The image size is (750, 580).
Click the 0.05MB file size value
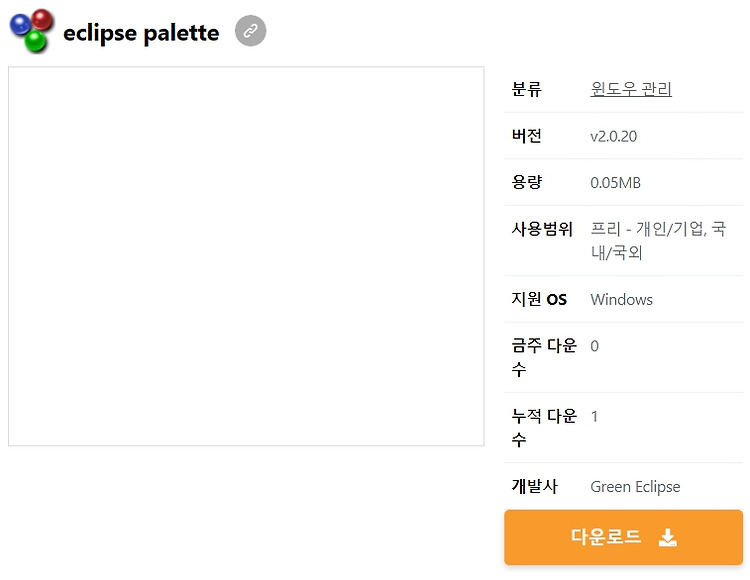(x=615, y=183)
